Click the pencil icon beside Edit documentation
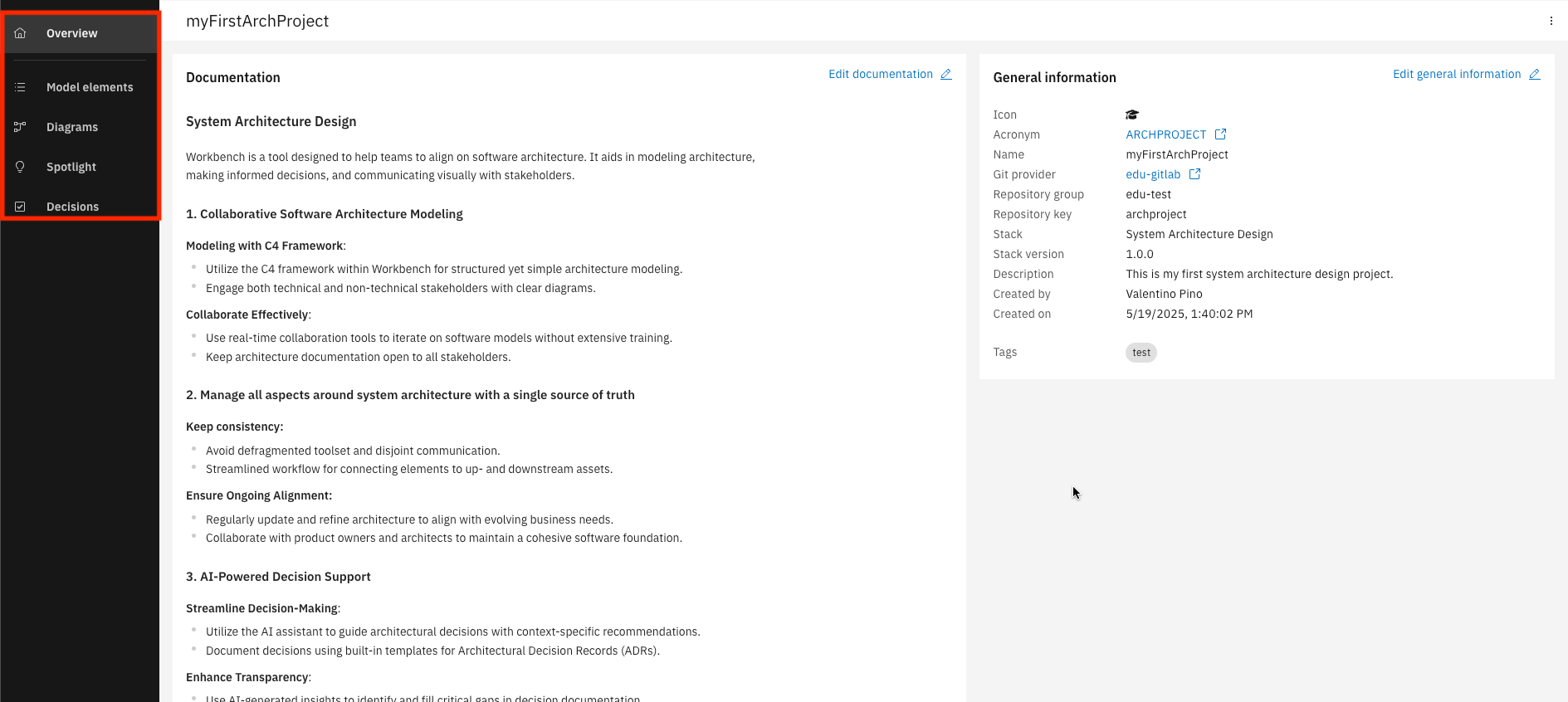Image resolution: width=1568 pixels, height=702 pixels. (x=945, y=74)
